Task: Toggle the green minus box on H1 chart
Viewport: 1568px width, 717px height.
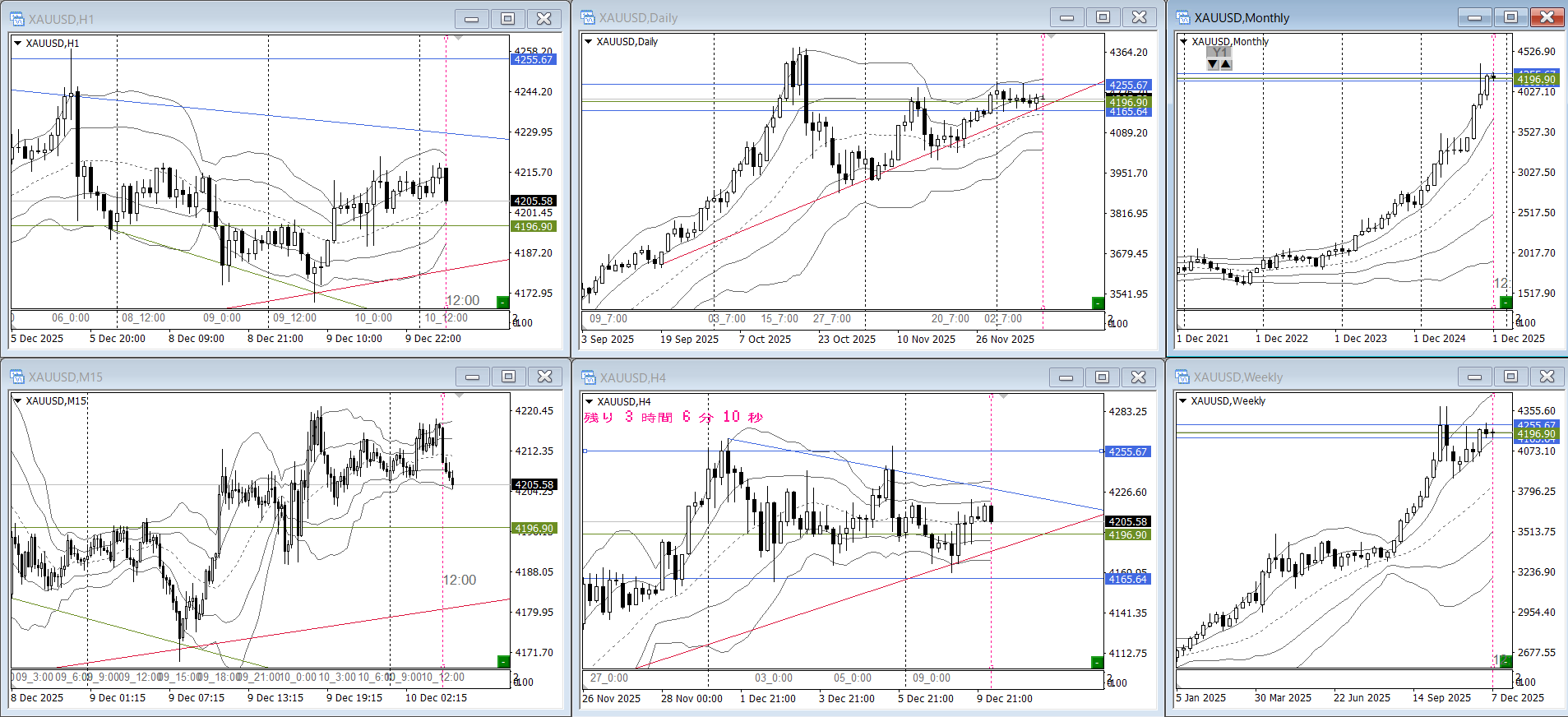Action: [x=502, y=302]
